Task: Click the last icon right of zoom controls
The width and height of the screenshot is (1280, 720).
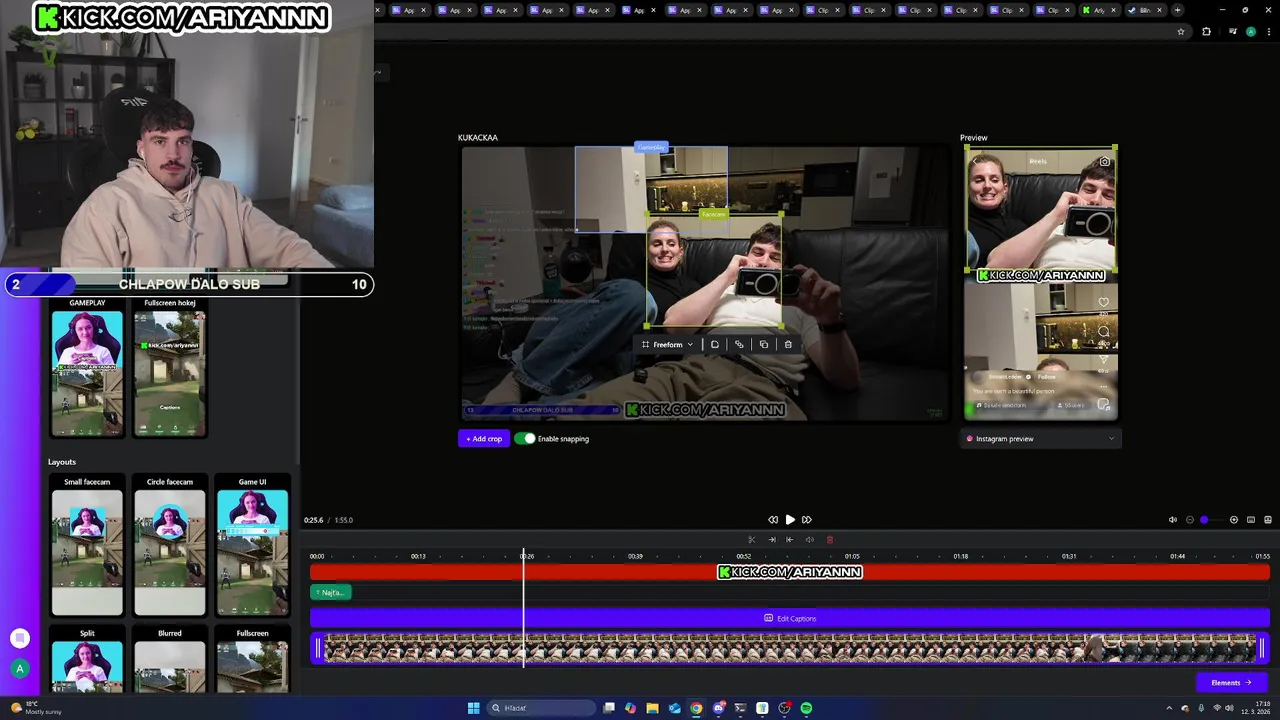Action: tap(1268, 520)
